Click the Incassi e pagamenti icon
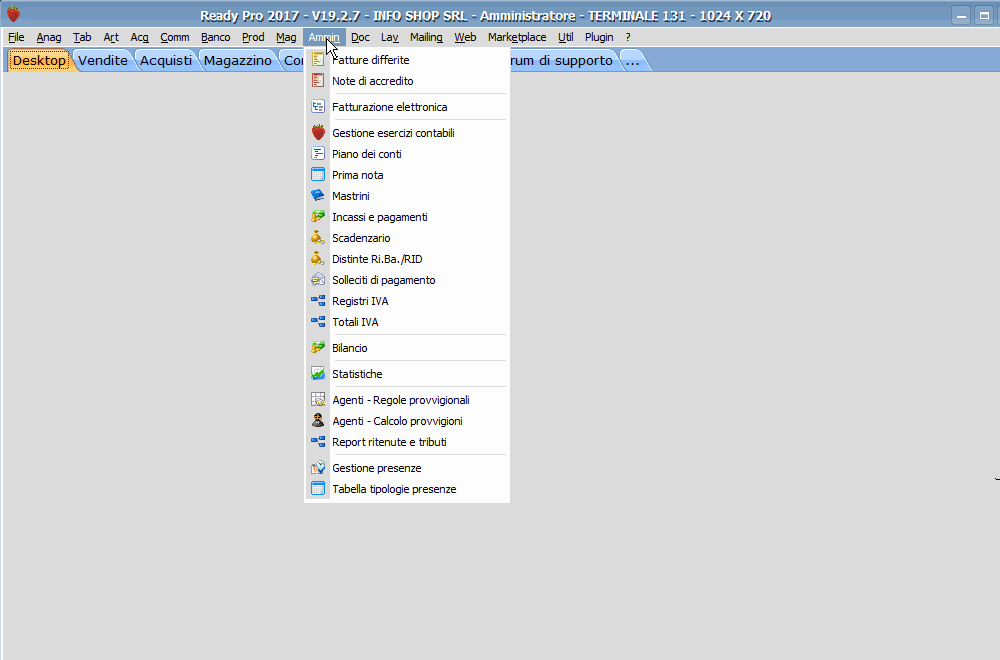This screenshot has width=1000, height=660. click(318, 217)
